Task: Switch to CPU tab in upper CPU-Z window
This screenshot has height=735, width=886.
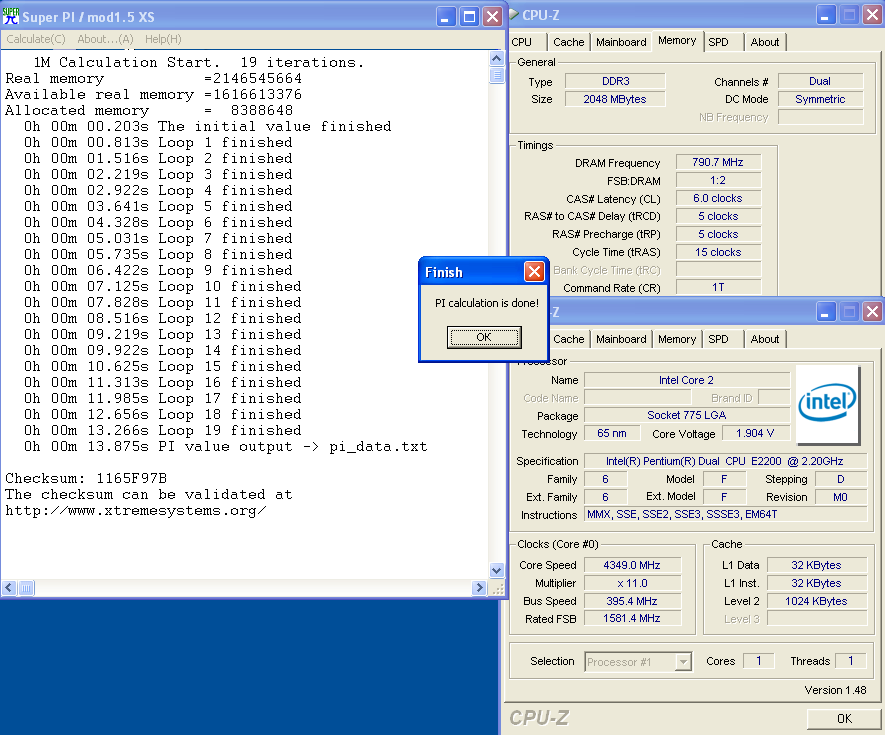Action: 522,42
